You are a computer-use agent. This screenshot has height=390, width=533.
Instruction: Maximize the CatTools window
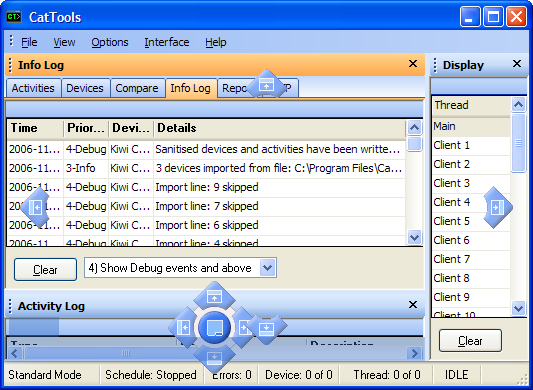(x=493, y=16)
